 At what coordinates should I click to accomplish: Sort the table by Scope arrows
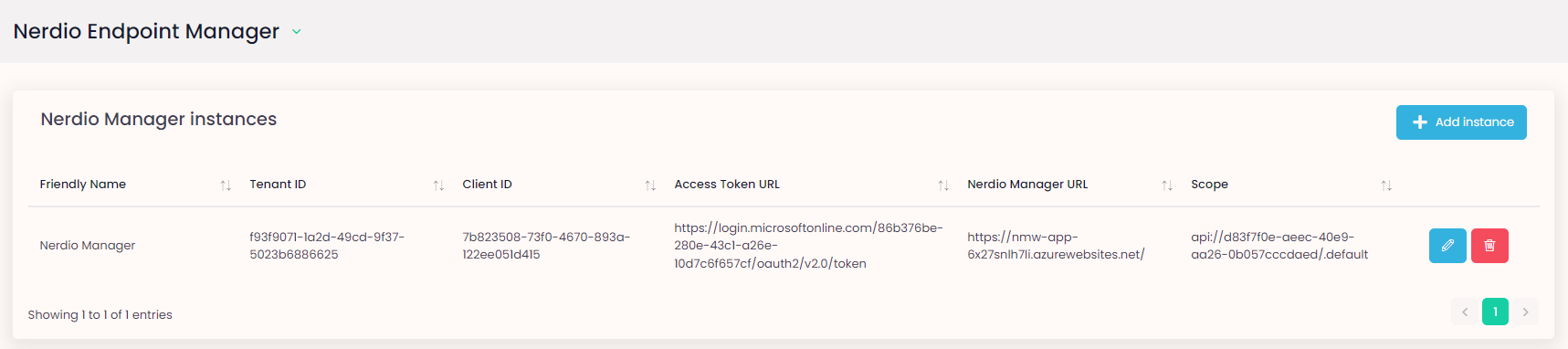1386,185
